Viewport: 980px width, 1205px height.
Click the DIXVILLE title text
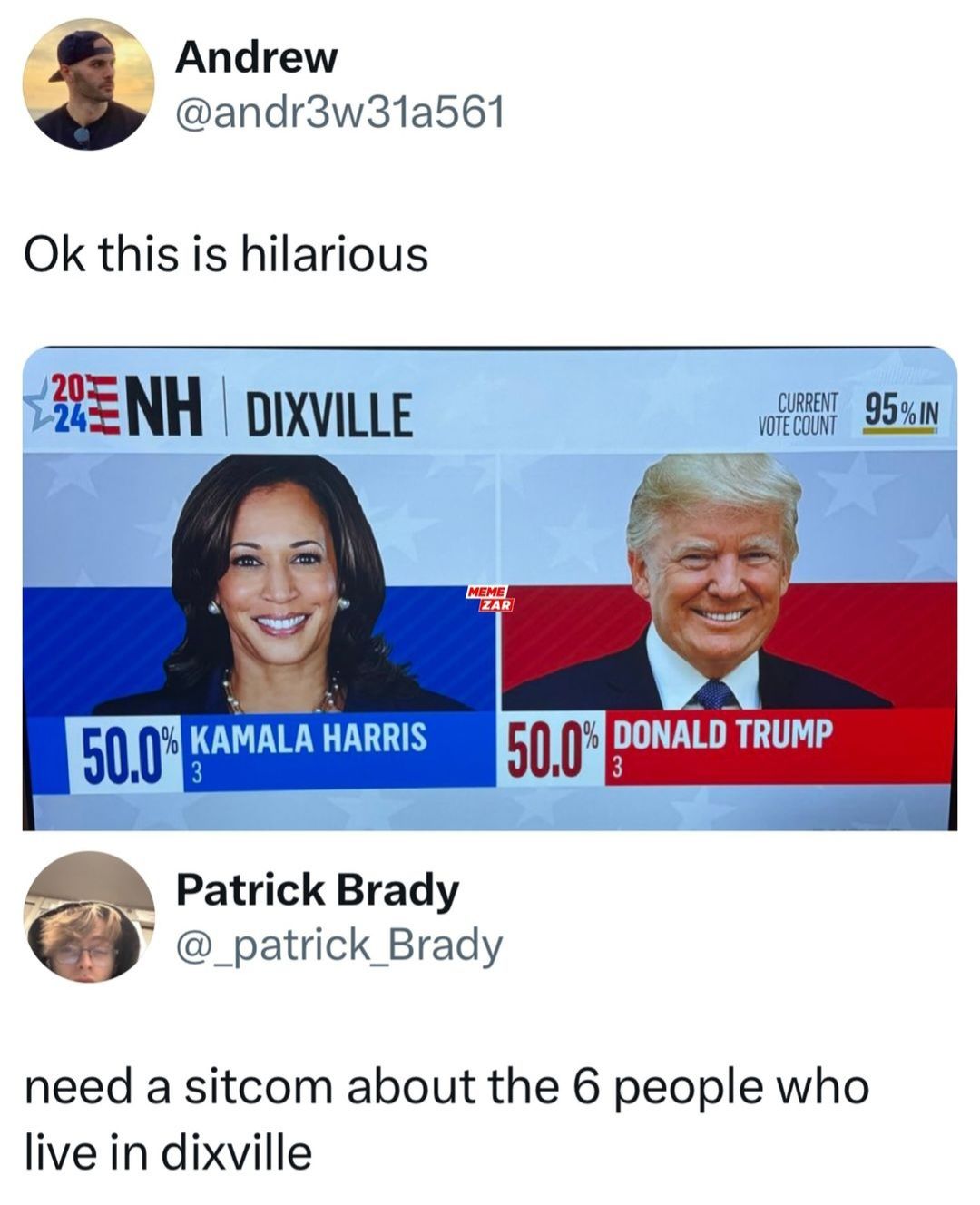point(322,414)
